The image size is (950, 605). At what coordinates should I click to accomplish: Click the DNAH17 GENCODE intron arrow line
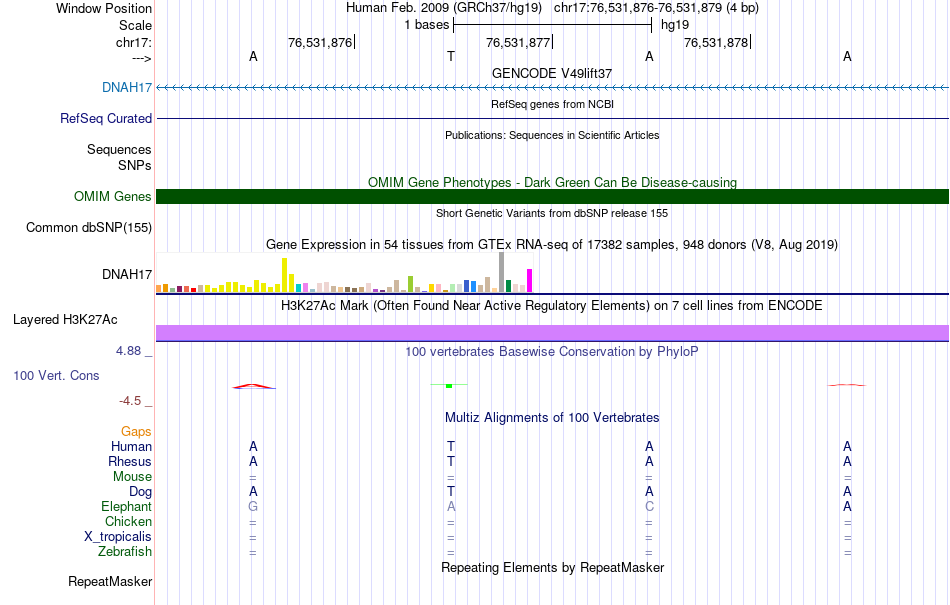(x=552, y=87)
